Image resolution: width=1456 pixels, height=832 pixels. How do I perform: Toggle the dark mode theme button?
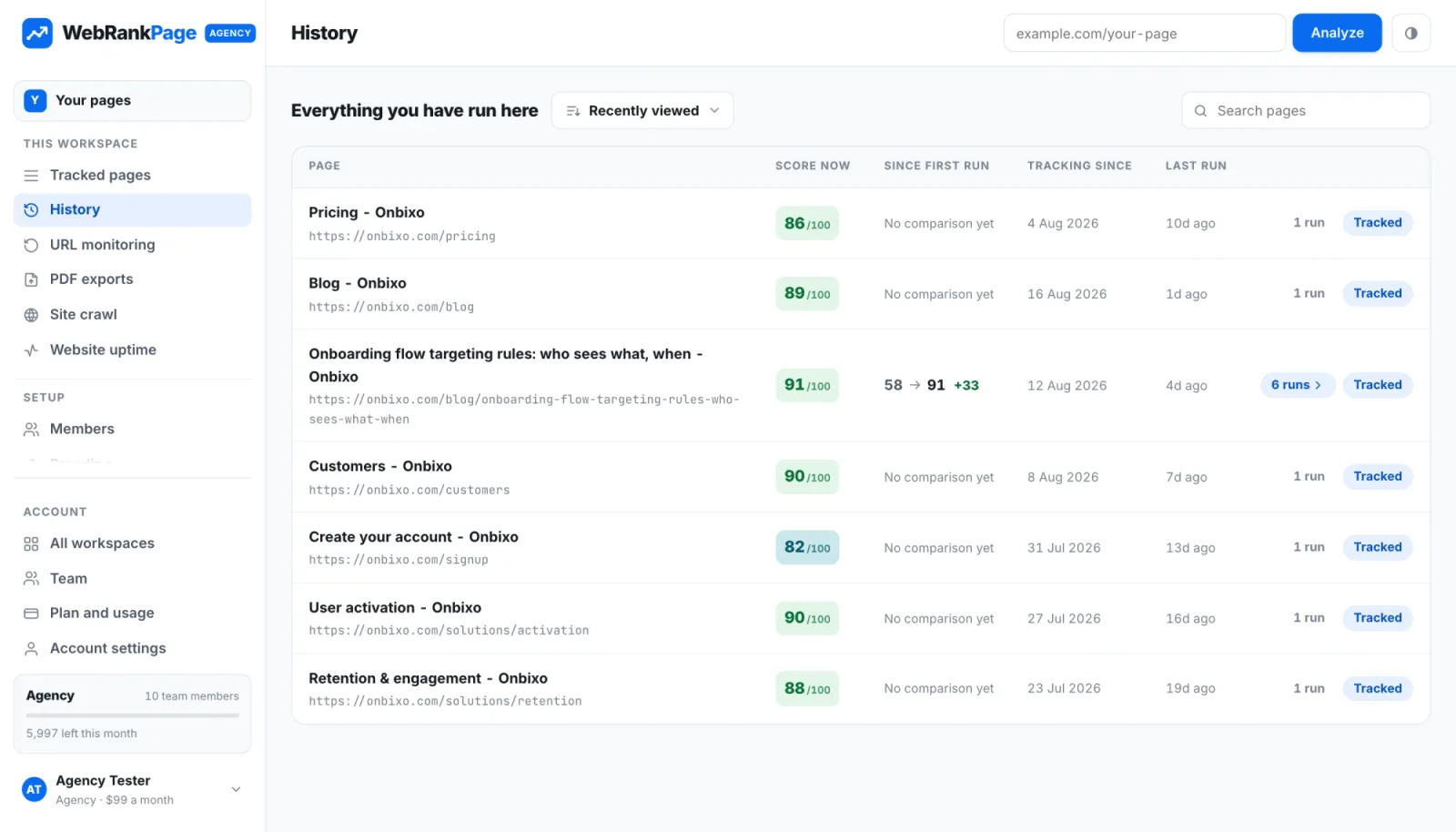pyautogui.click(x=1410, y=33)
